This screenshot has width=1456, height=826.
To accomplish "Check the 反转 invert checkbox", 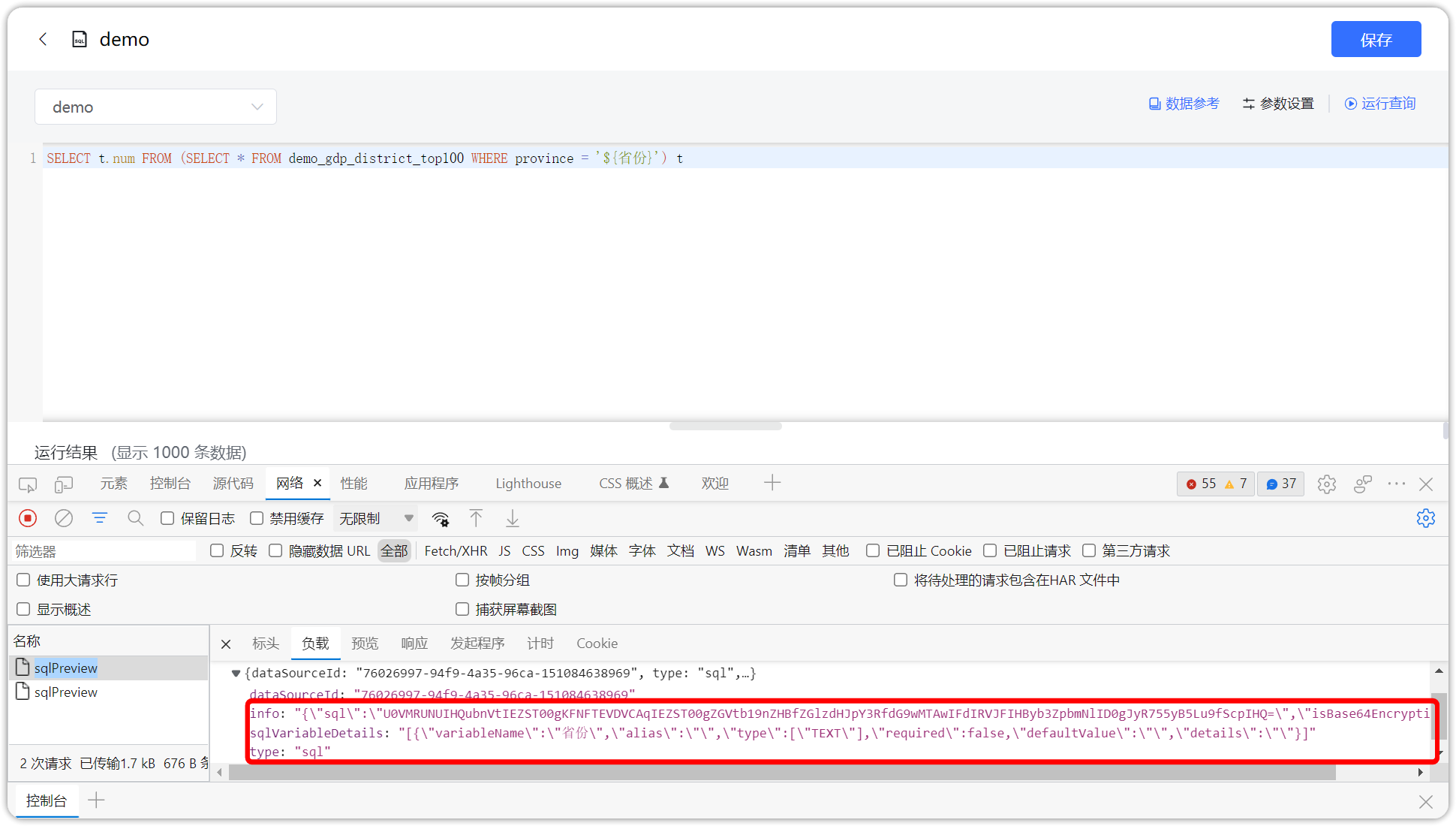I will coord(217,550).
